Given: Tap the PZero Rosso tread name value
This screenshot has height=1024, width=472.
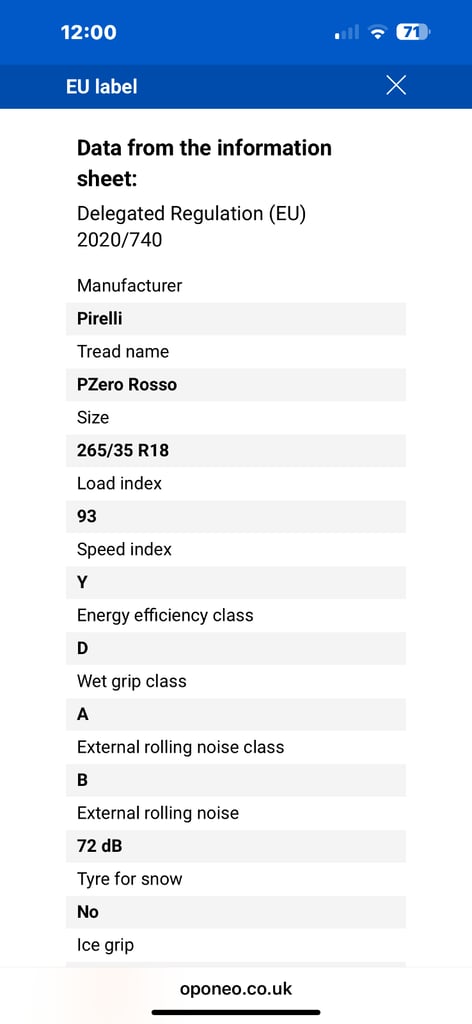Looking at the screenshot, I should (236, 385).
